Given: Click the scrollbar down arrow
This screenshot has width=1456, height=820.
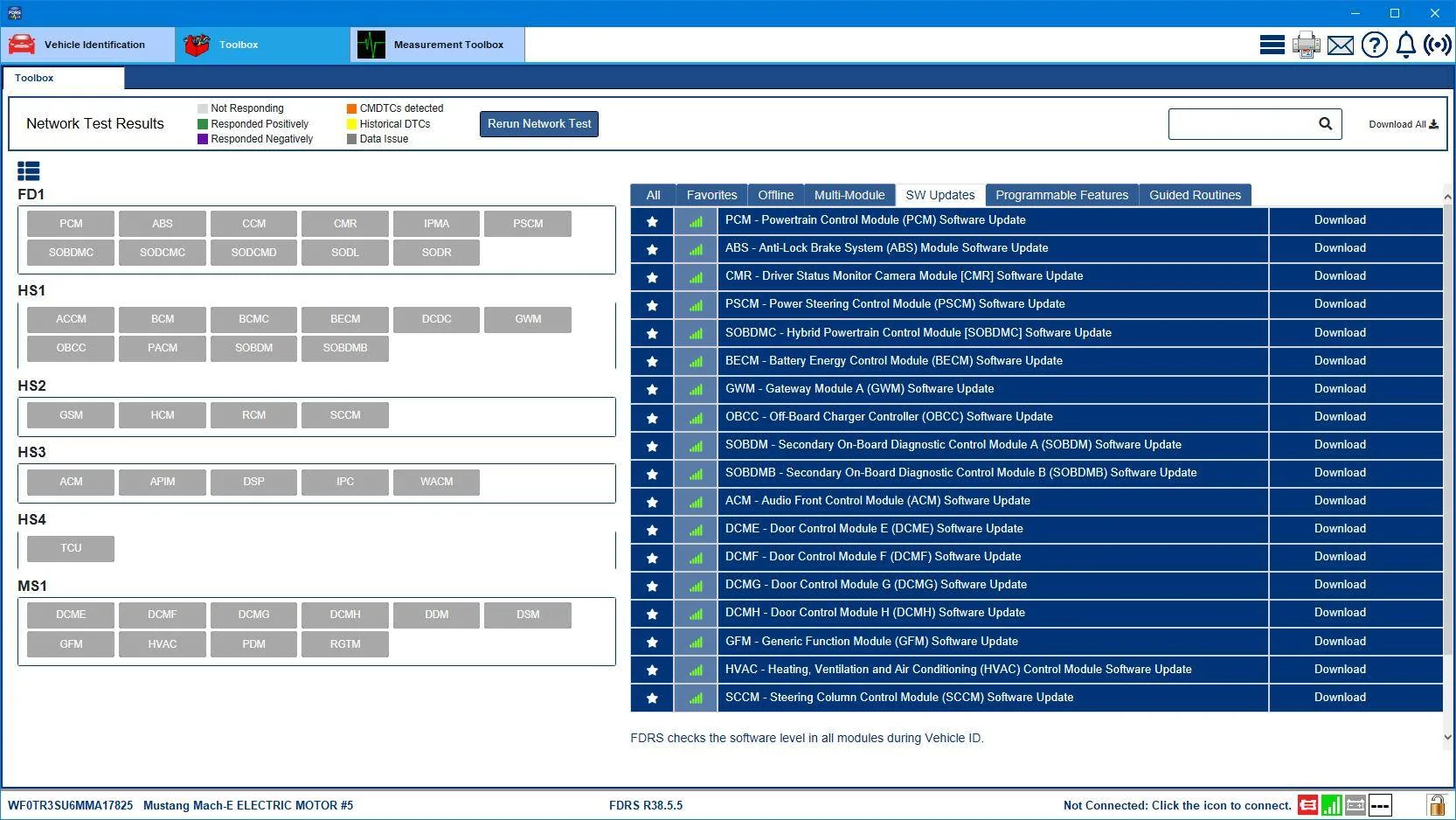Looking at the screenshot, I should [1447, 737].
